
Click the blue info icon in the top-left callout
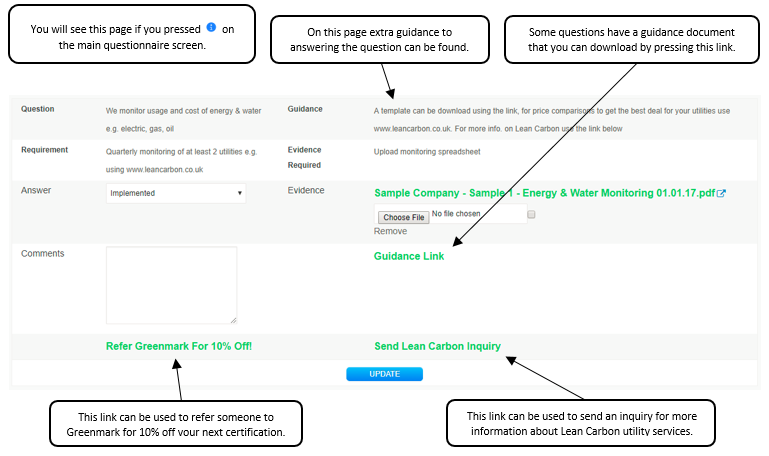[x=211, y=28]
